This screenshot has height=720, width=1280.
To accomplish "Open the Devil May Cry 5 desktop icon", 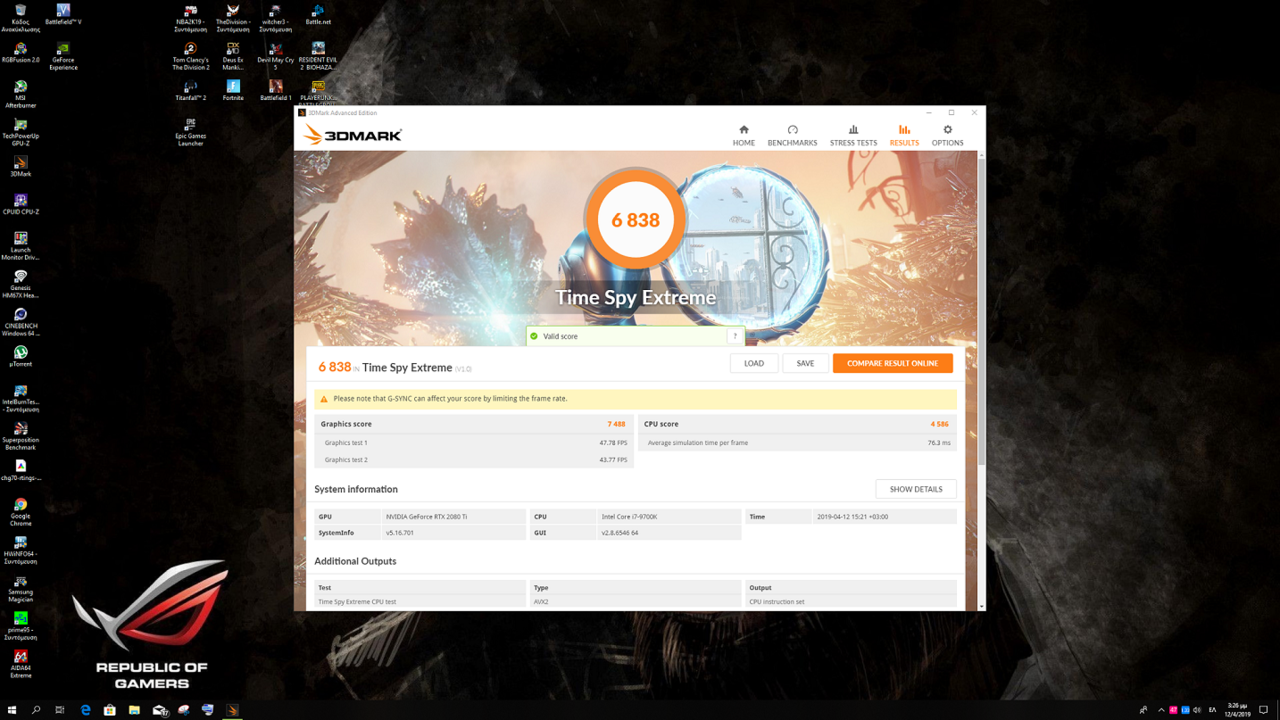I will coord(276,56).
